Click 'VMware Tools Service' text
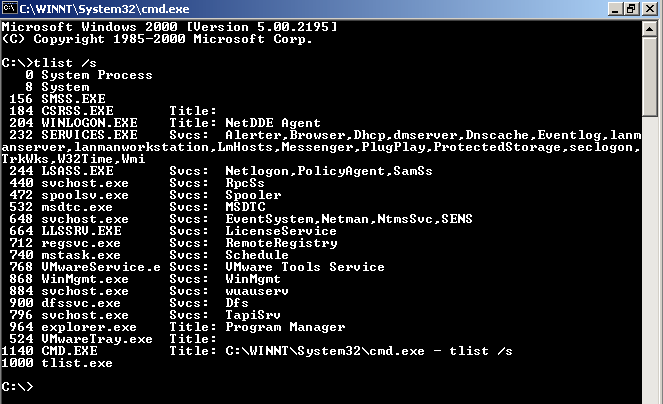 click(x=305, y=267)
